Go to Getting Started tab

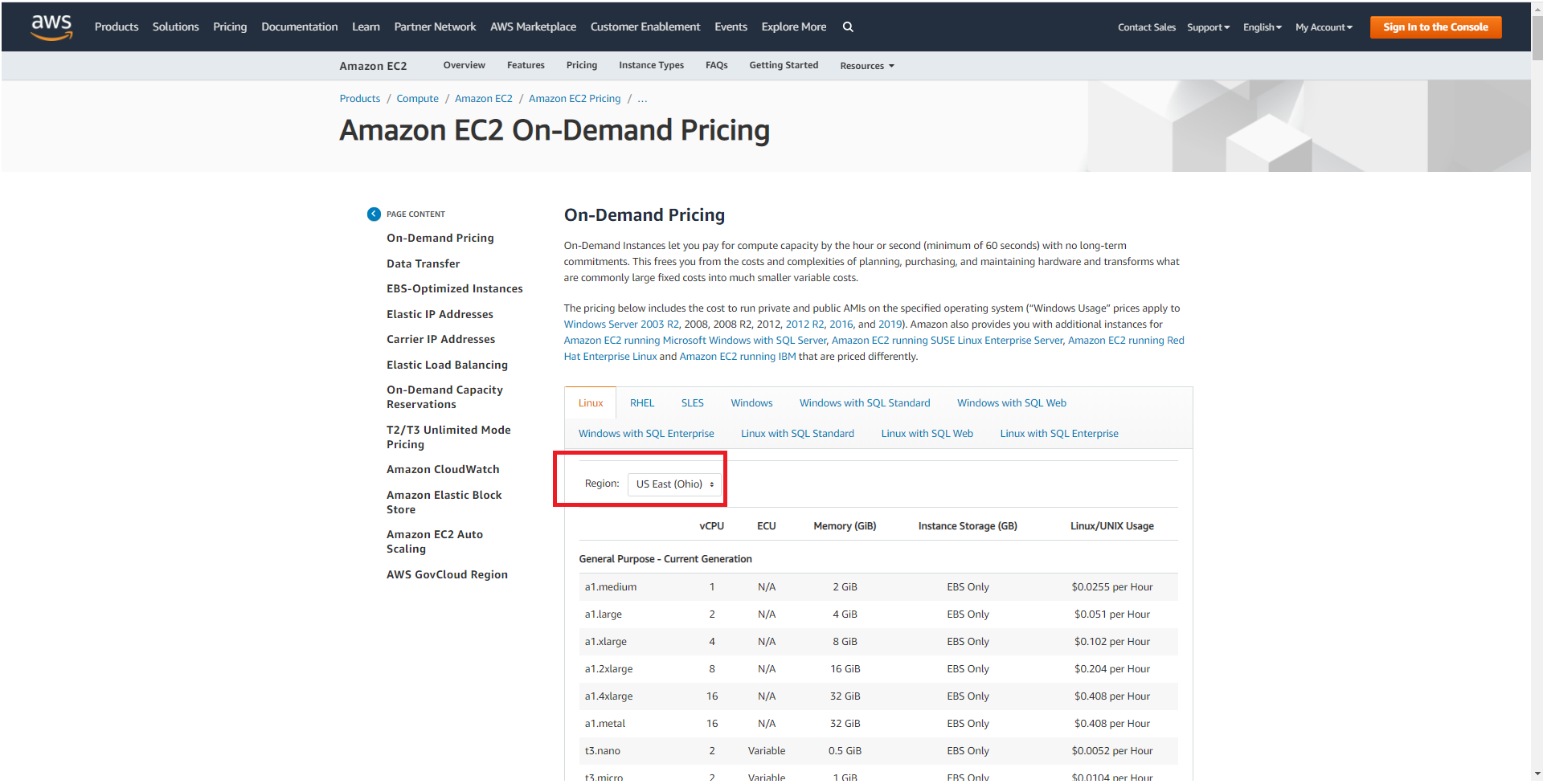pos(784,65)
